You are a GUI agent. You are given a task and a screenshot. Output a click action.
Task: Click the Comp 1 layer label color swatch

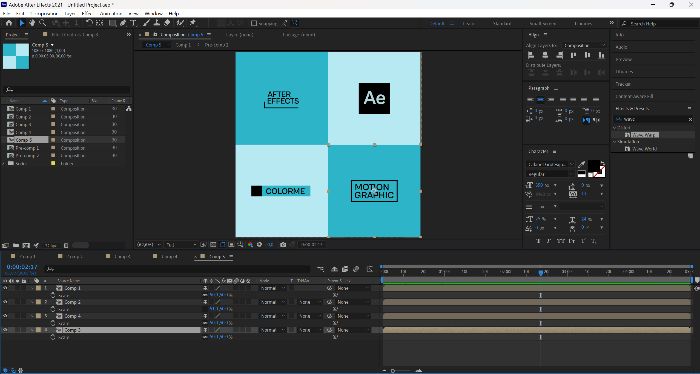click(x=38, y=288)
